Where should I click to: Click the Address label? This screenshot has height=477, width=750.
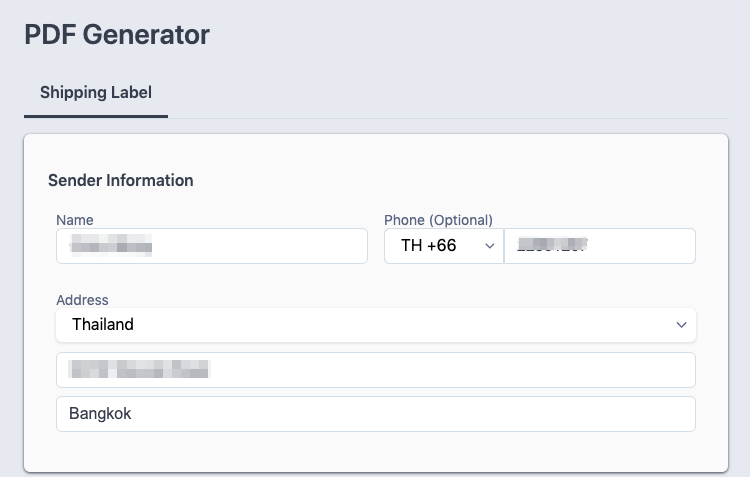point(82,300)
